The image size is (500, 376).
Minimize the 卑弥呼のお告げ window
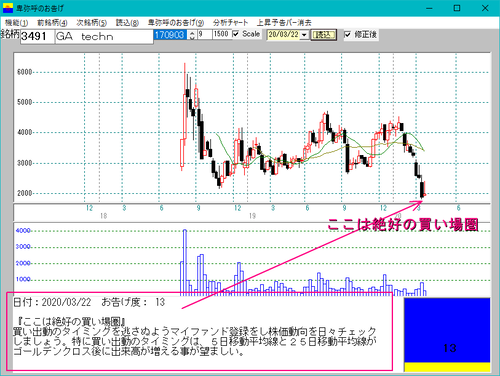[x=429, y=8]
